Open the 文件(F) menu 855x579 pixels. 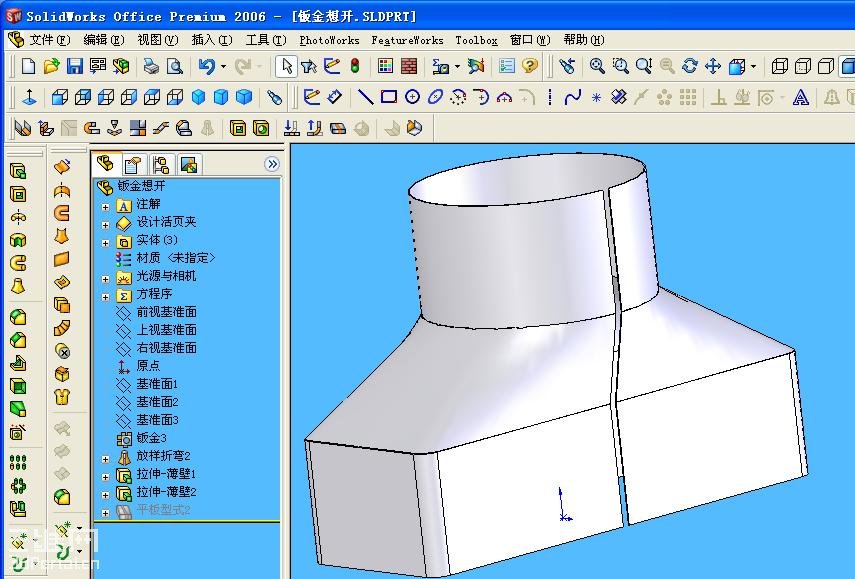coord(50,40)
